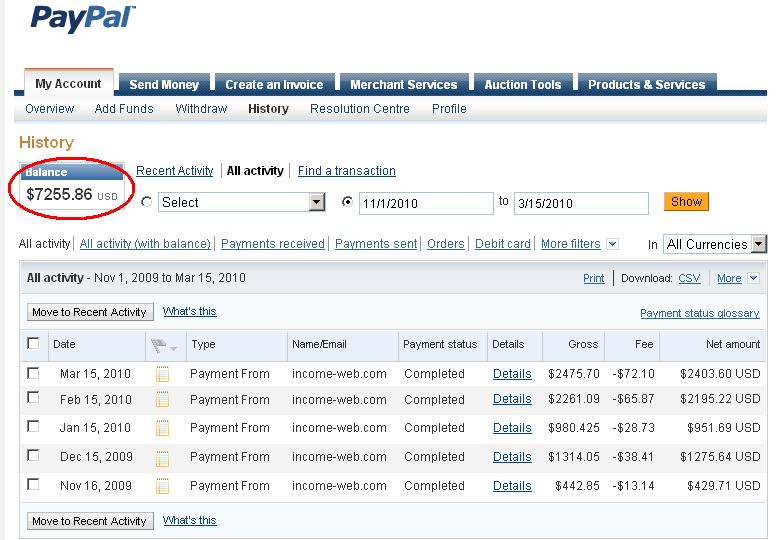Filter by Payments received

(x=273, y=244)
